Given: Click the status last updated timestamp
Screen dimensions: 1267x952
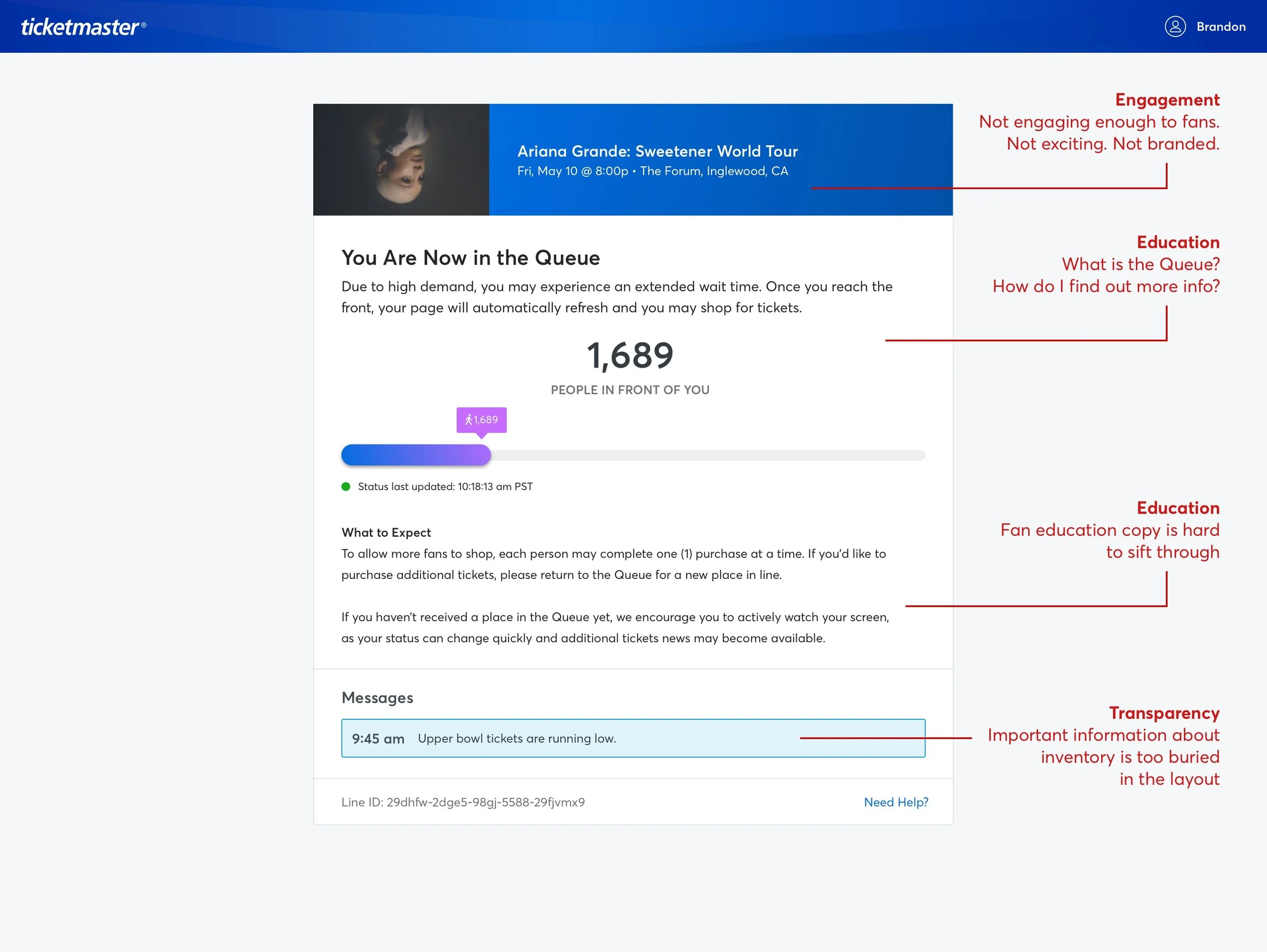Looking at the screenshot, I should (x=445, y=487).
